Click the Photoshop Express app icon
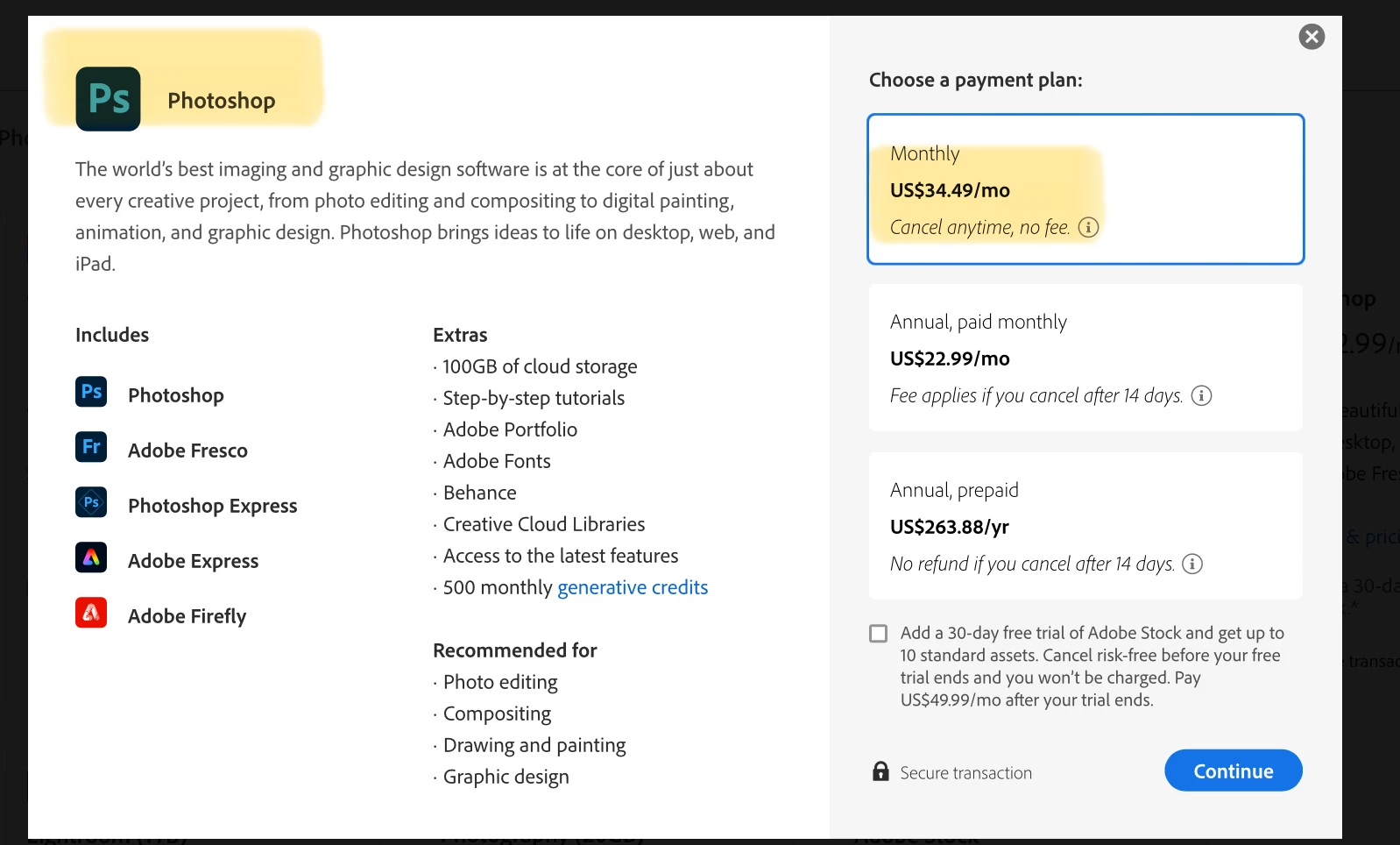 pyautogui.click(x=91, y=502)
